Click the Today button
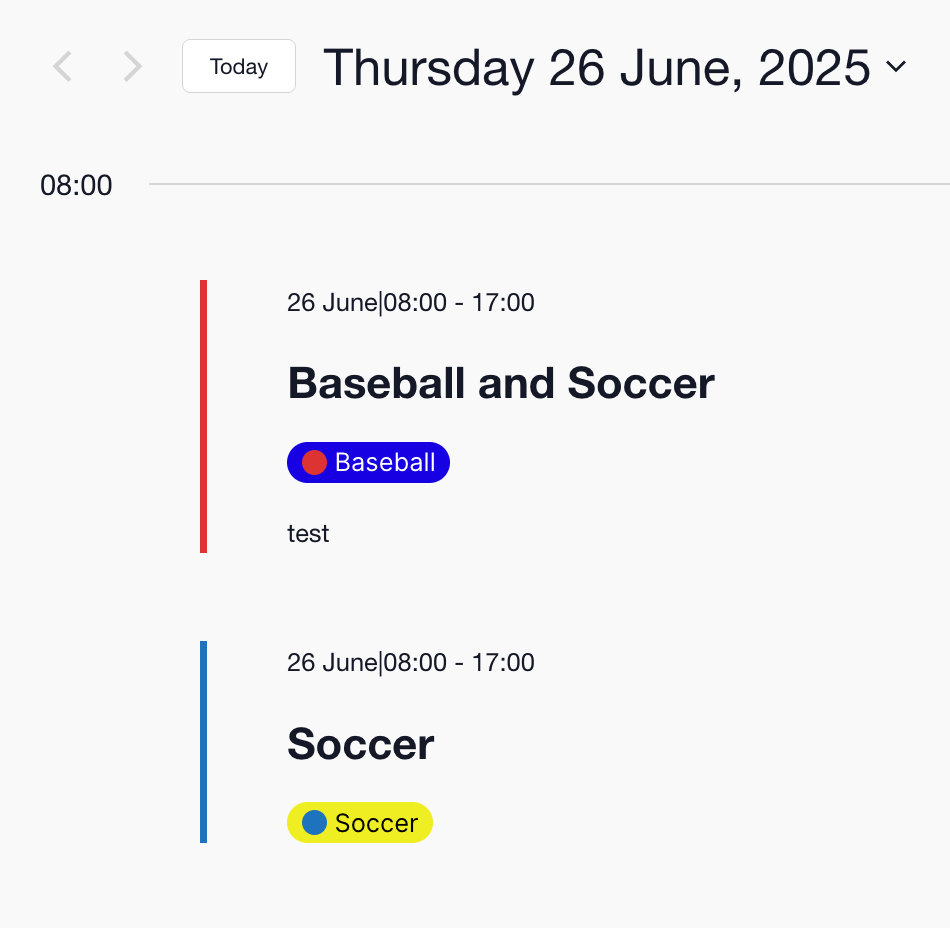The height and width of the screenshot is (928, 950). [239, 67]
